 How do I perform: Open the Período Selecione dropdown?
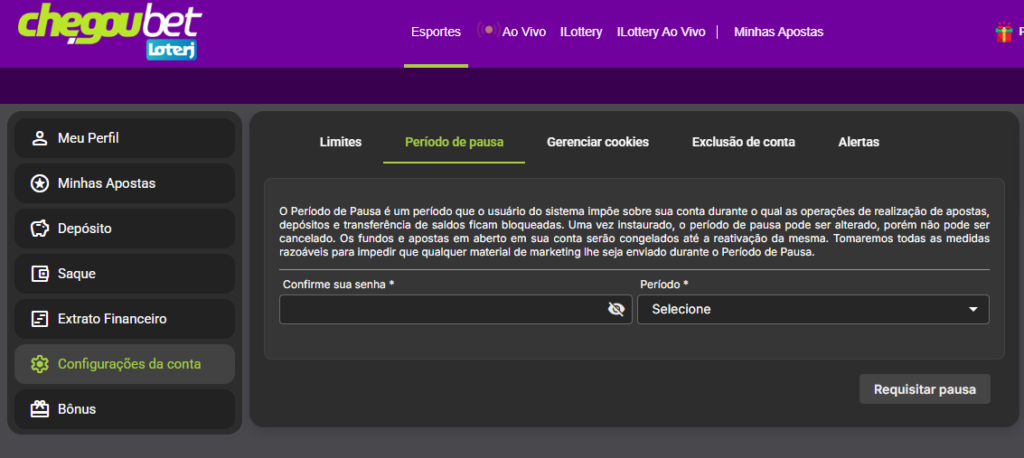point(813,309)
